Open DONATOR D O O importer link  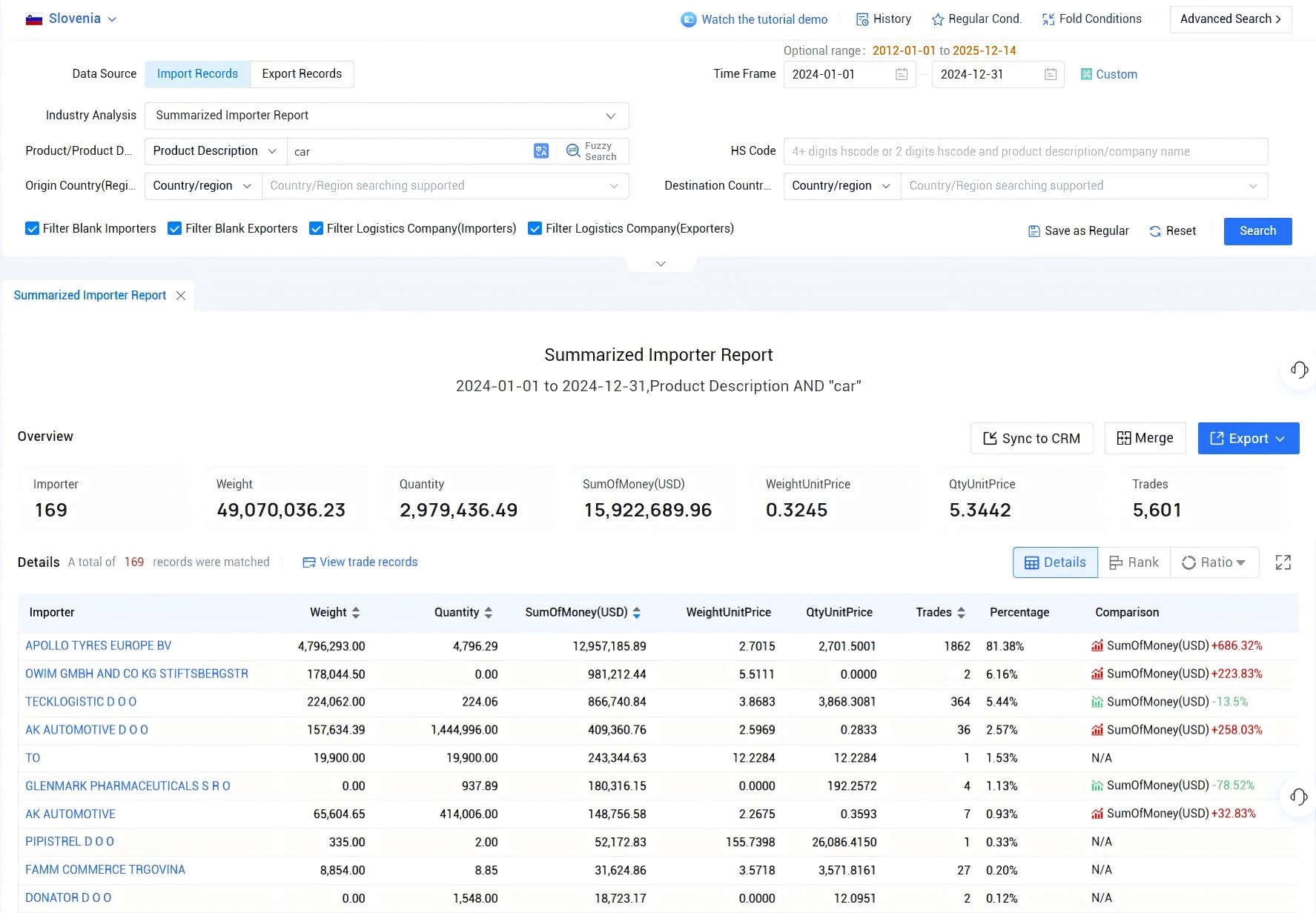(68, 898)
